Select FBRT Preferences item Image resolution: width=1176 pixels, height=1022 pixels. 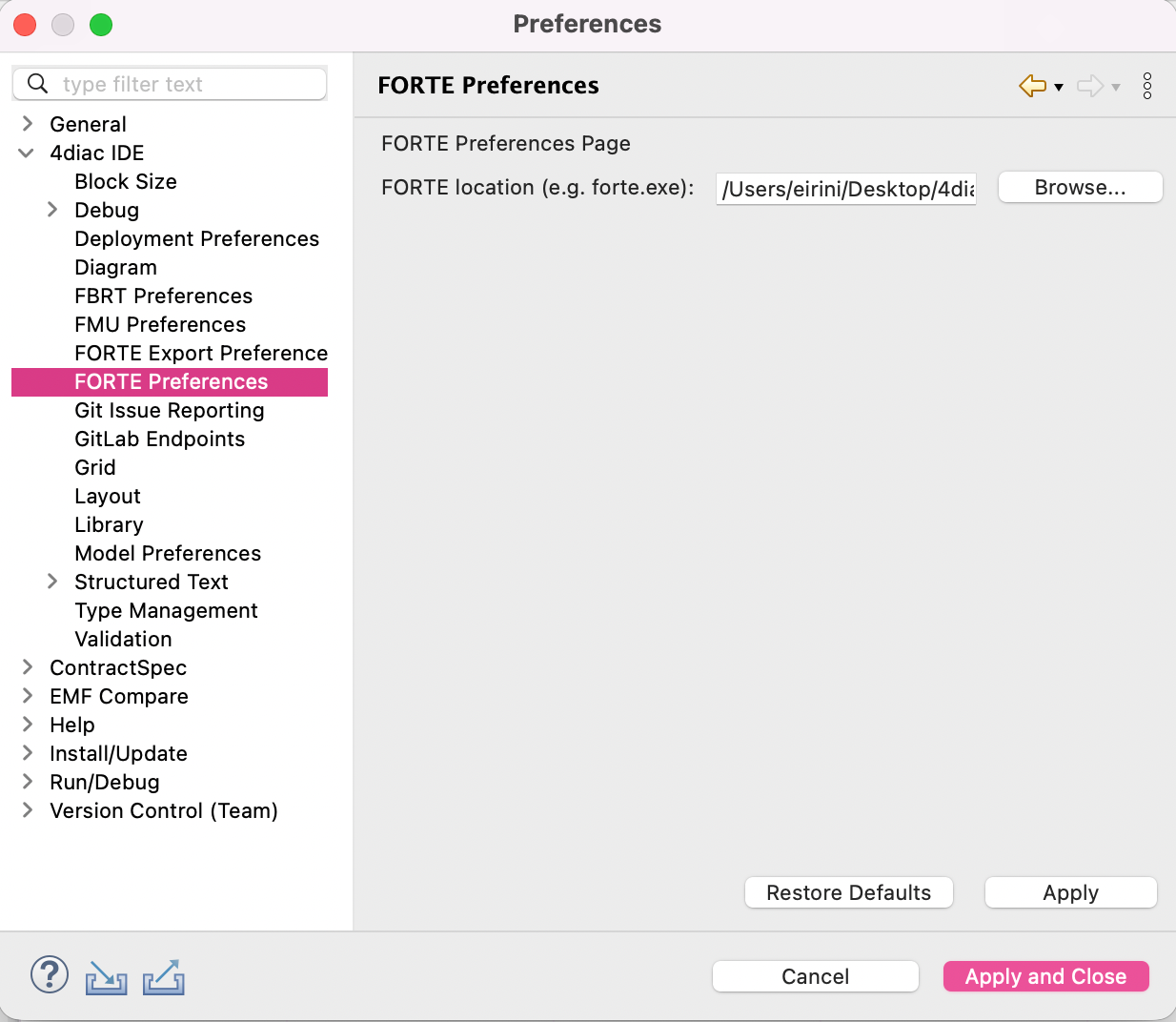point(164,296)
